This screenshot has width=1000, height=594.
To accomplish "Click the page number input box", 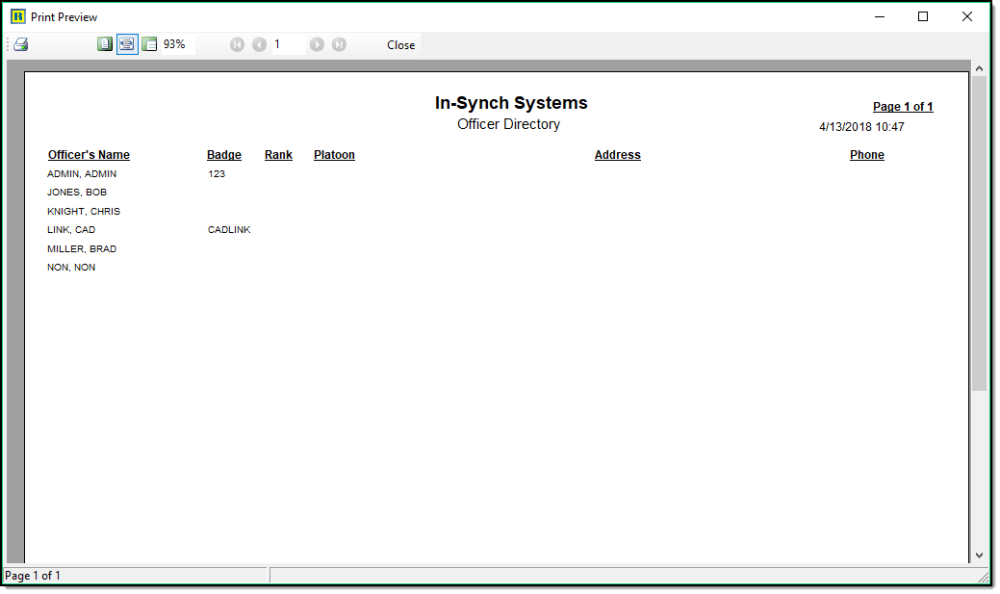I will [288, 45].
